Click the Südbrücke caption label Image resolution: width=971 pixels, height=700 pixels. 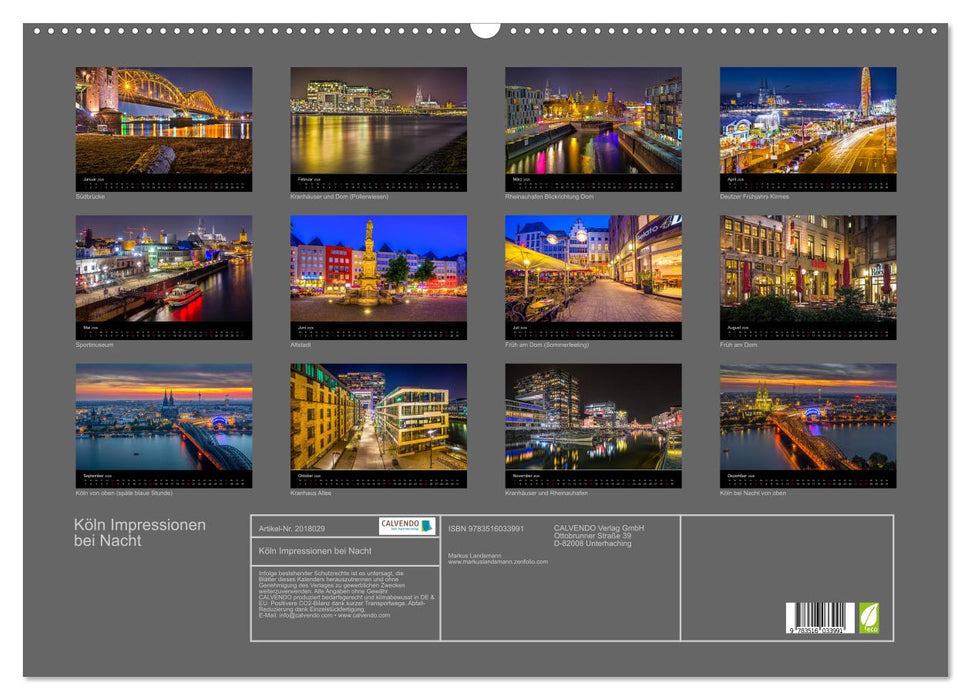92,195
